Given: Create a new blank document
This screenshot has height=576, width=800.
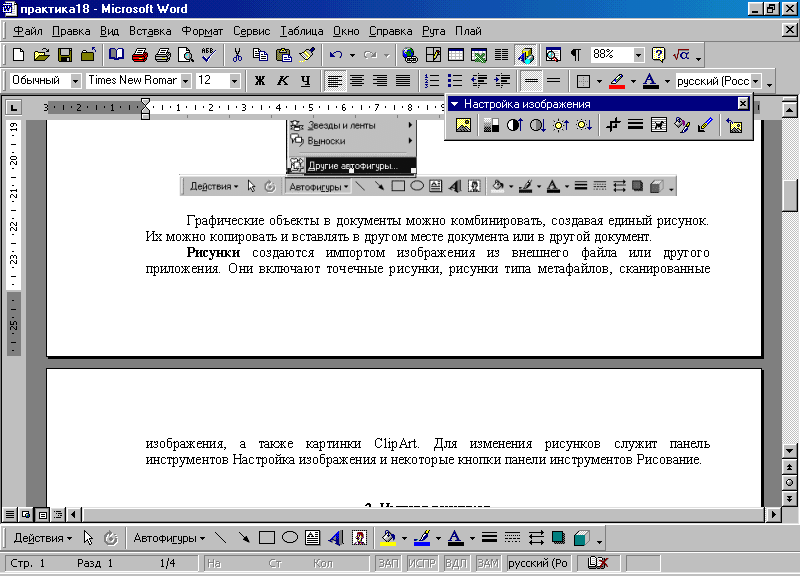Looking at the screenshot, I should point(18,55).
